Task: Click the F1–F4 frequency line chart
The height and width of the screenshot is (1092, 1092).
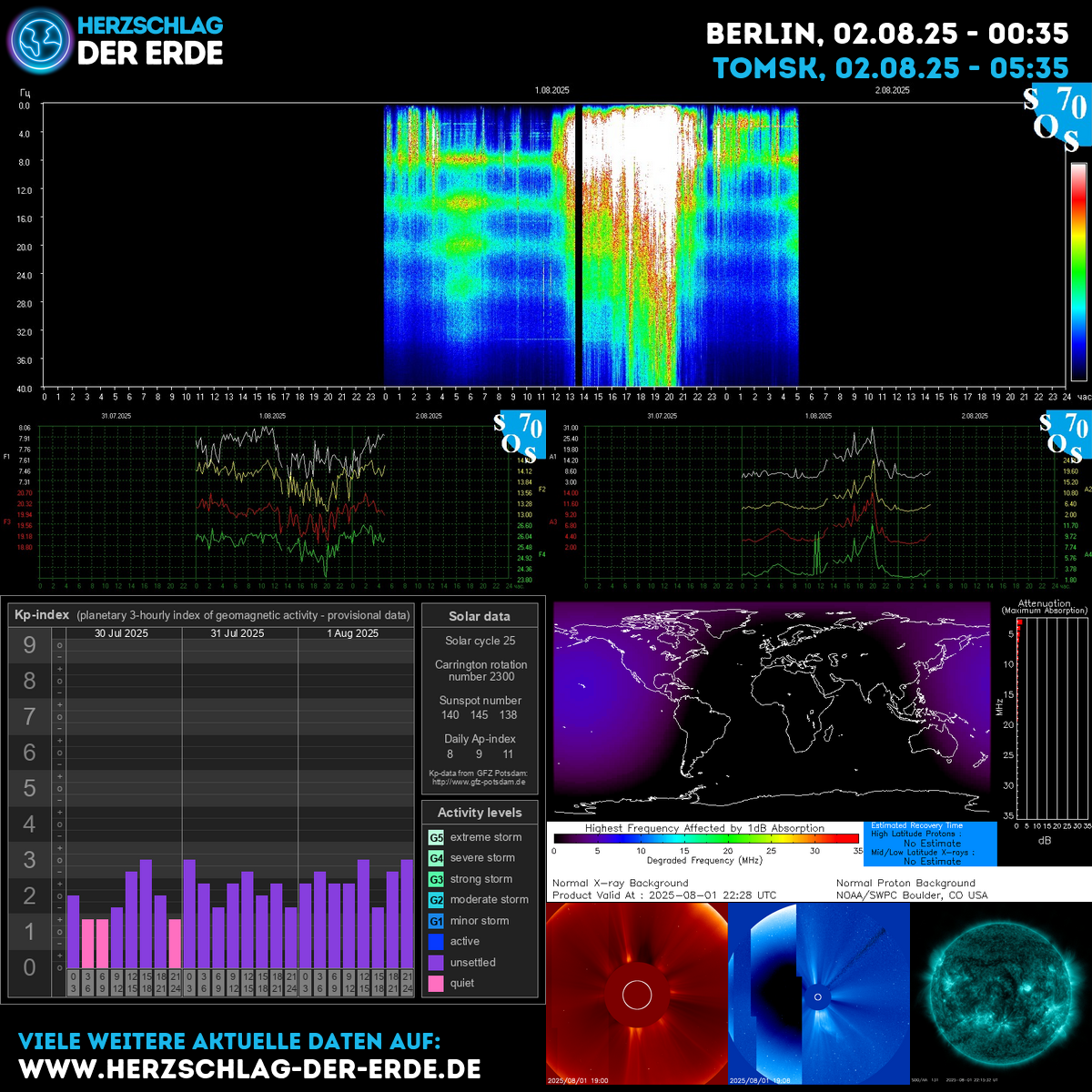Action: 272,503
